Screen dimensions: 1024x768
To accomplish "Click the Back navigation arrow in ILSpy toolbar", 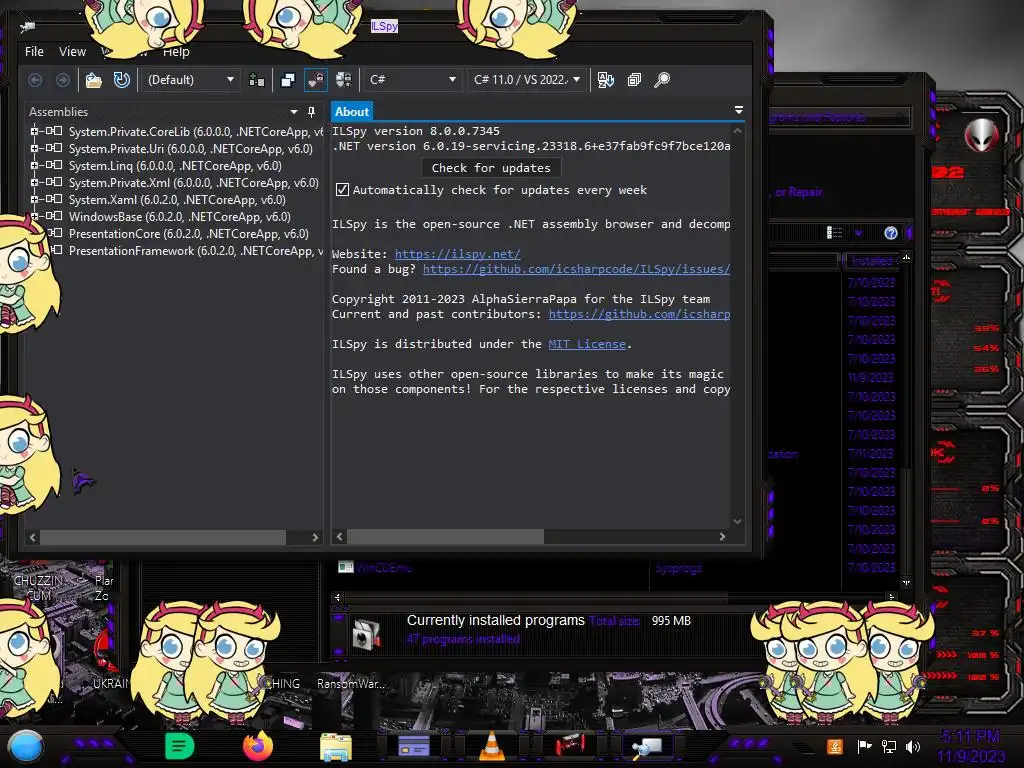I will tap(35, 80).
